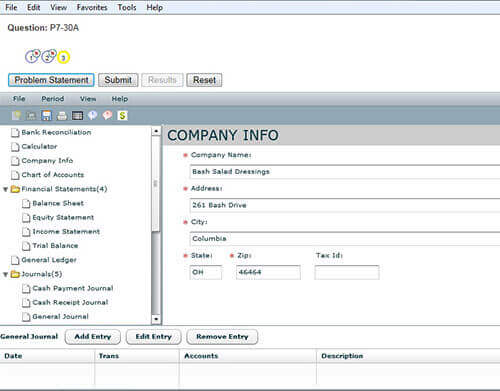The width and height of the screenshot is (500, 391).
Task: Click the floppy disk Save icon
Action: [x=46, y=116]
